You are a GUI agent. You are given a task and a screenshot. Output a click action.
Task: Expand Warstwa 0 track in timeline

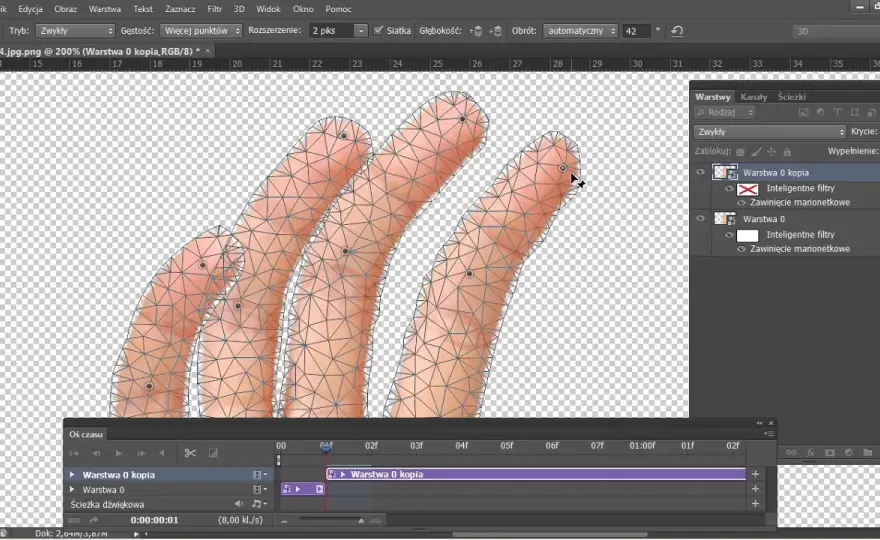72,489
